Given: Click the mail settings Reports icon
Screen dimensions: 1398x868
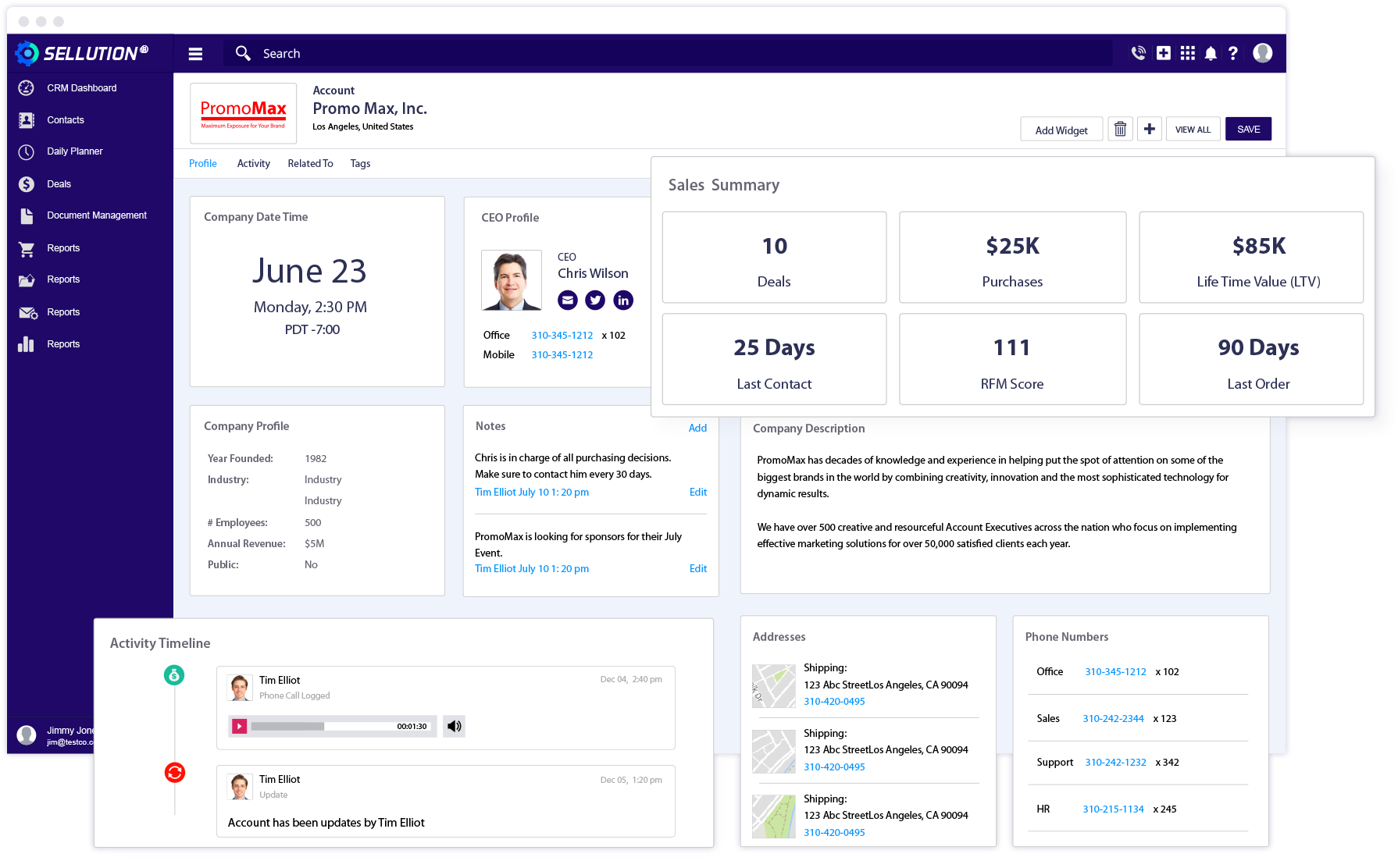Looking at the screenshot, I should point(27,312).
